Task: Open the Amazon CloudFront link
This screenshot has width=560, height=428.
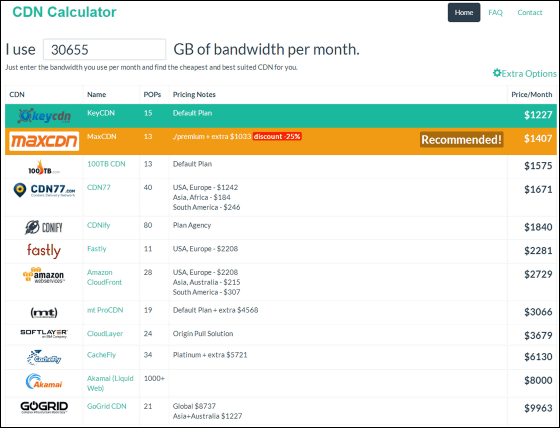Action: pos(104,277)
